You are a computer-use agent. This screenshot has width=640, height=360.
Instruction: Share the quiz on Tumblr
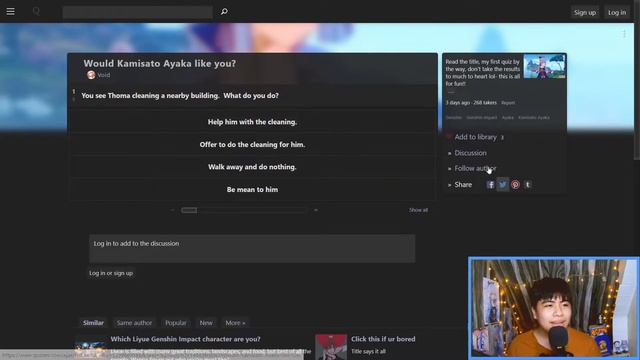point(527,184)
